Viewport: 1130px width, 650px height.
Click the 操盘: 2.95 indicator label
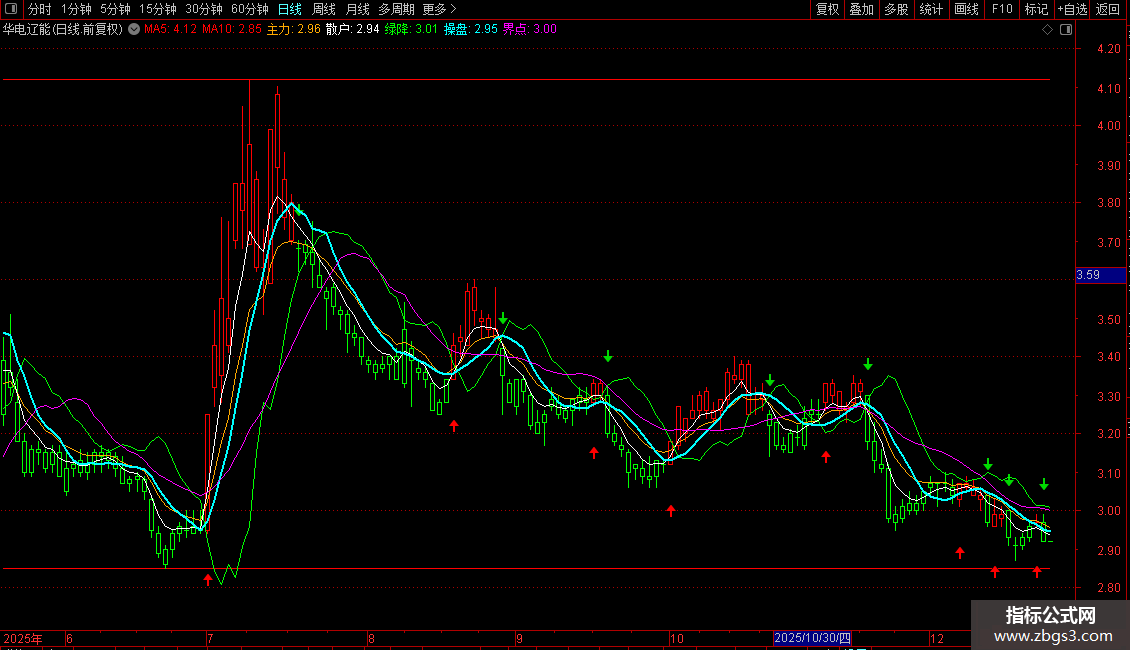pos(471,30)
